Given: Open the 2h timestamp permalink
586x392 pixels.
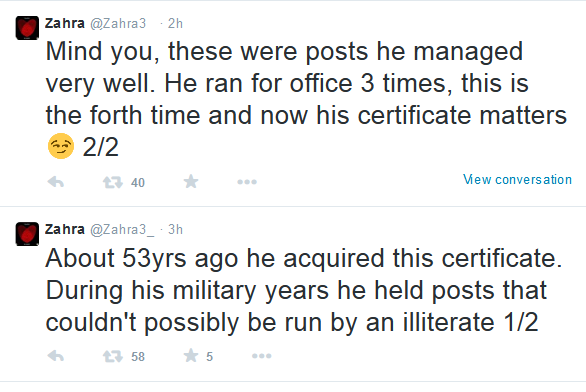Looking at the screenshot, I should point(175,24).
